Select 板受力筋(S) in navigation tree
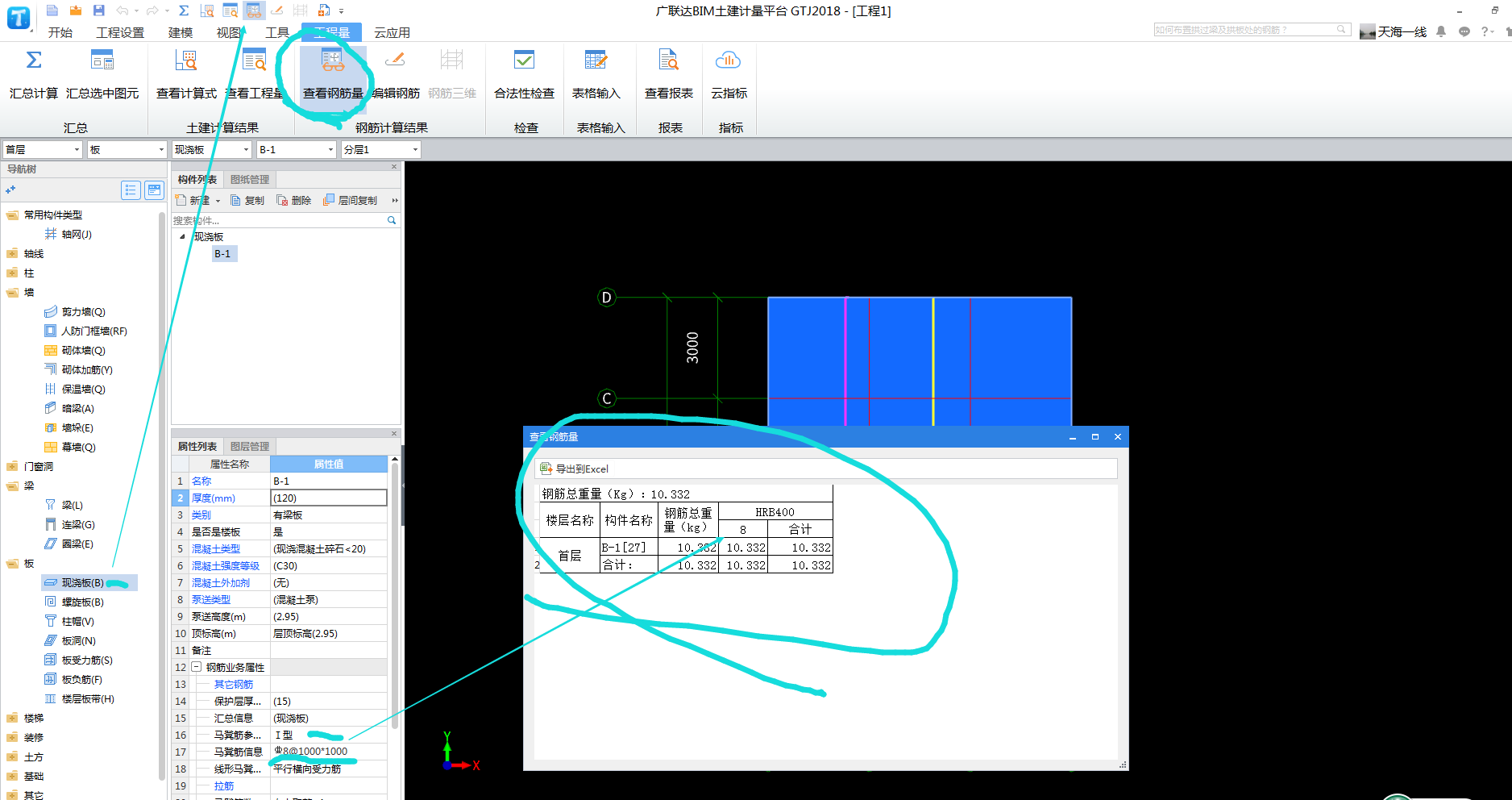This screenshot has width=1512, height=800. (x=87, y=660)
